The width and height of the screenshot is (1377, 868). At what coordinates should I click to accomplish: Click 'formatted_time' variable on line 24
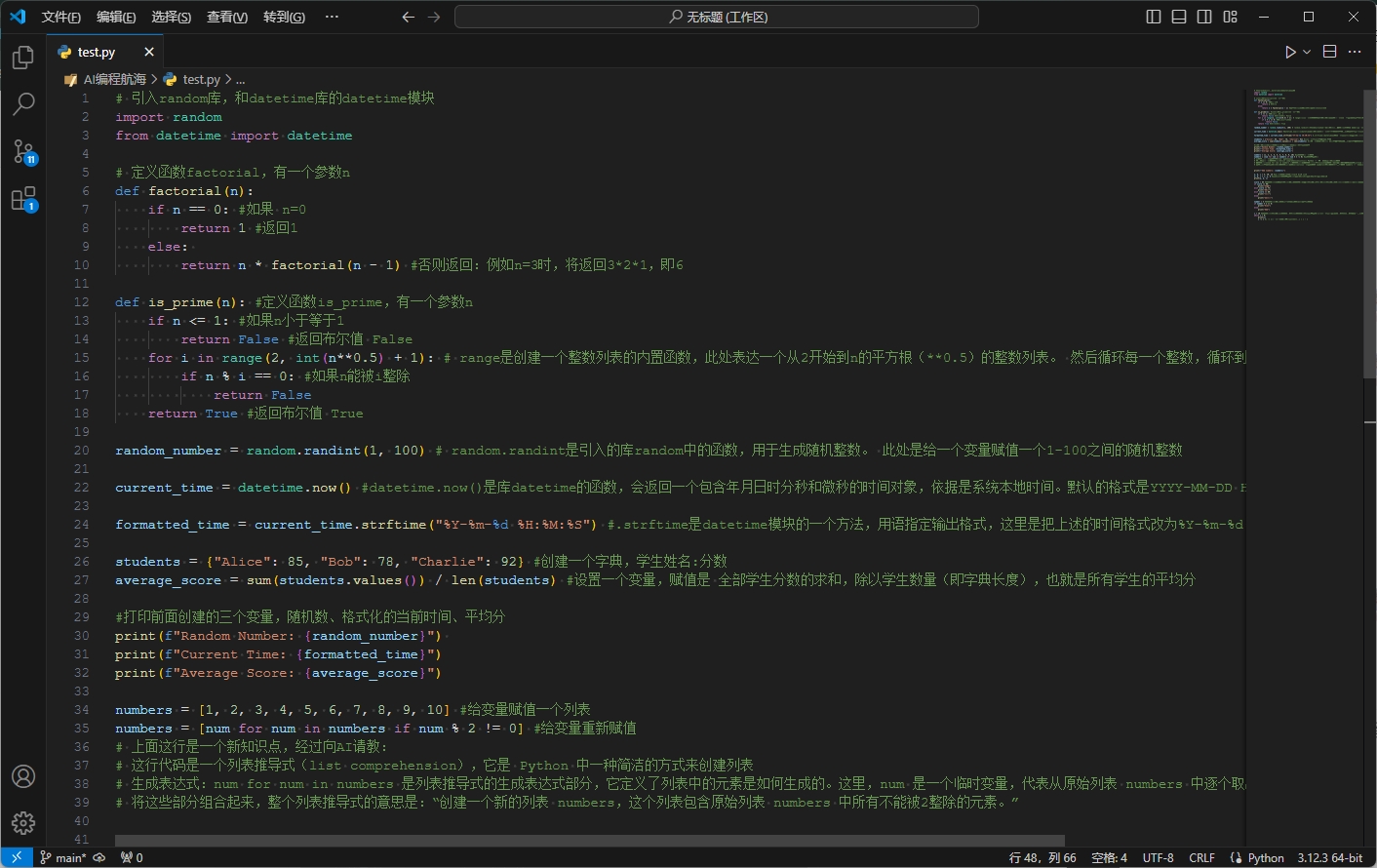click(173, 525)
